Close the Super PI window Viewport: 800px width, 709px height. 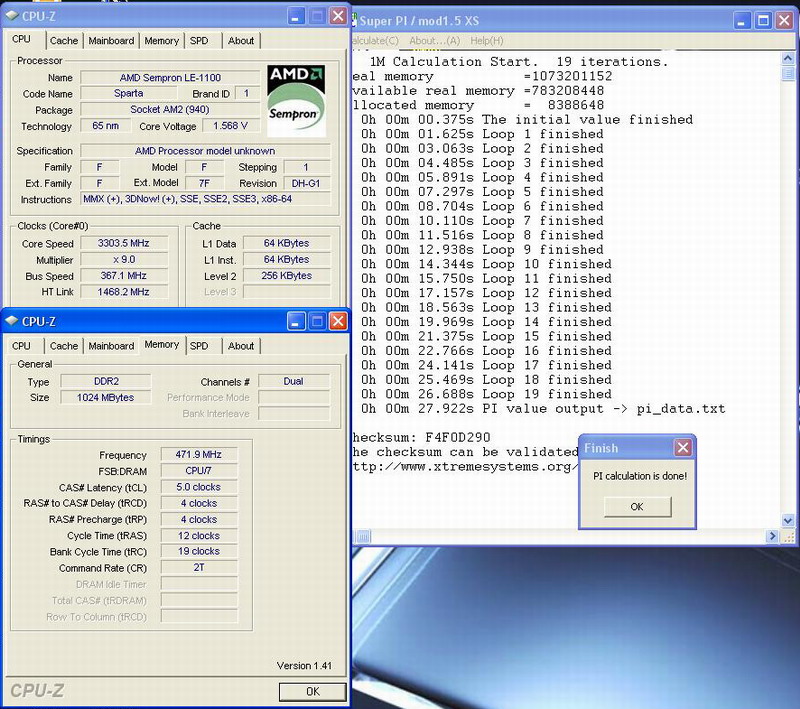784,21
